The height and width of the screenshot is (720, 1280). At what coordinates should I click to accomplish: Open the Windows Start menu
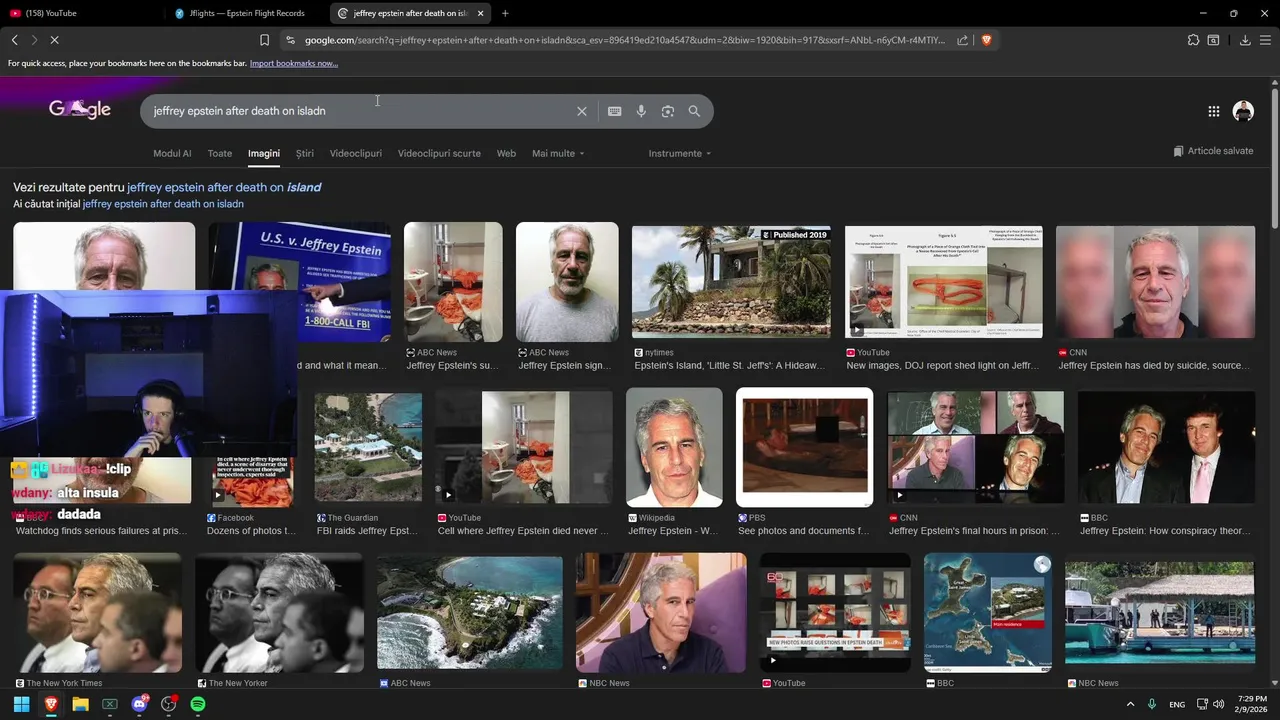(21, 704)
